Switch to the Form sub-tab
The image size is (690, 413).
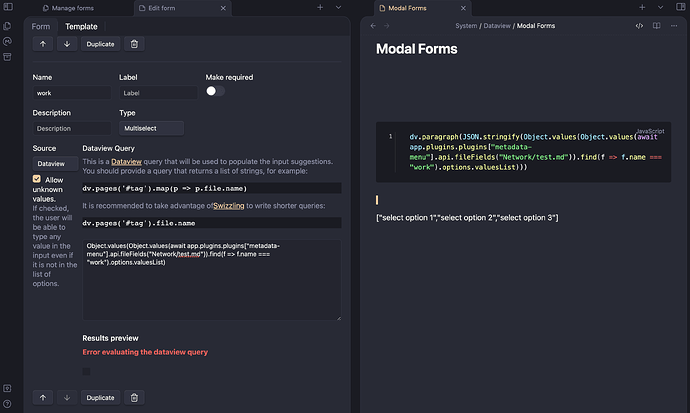41,26
